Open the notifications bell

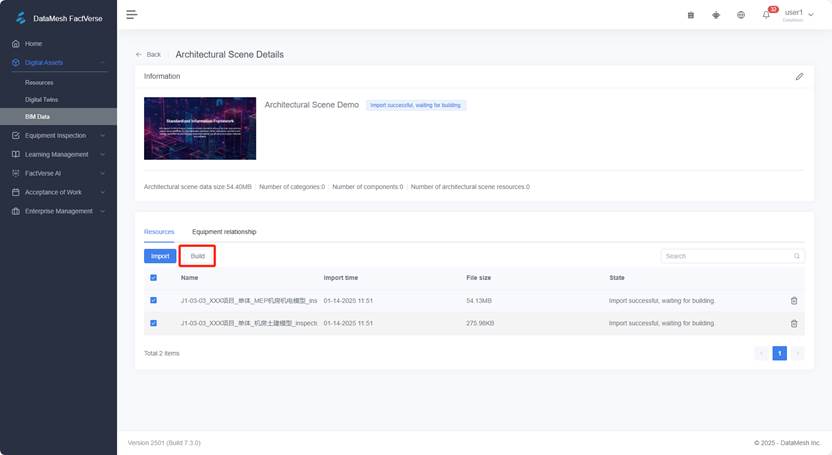[766, 15]
